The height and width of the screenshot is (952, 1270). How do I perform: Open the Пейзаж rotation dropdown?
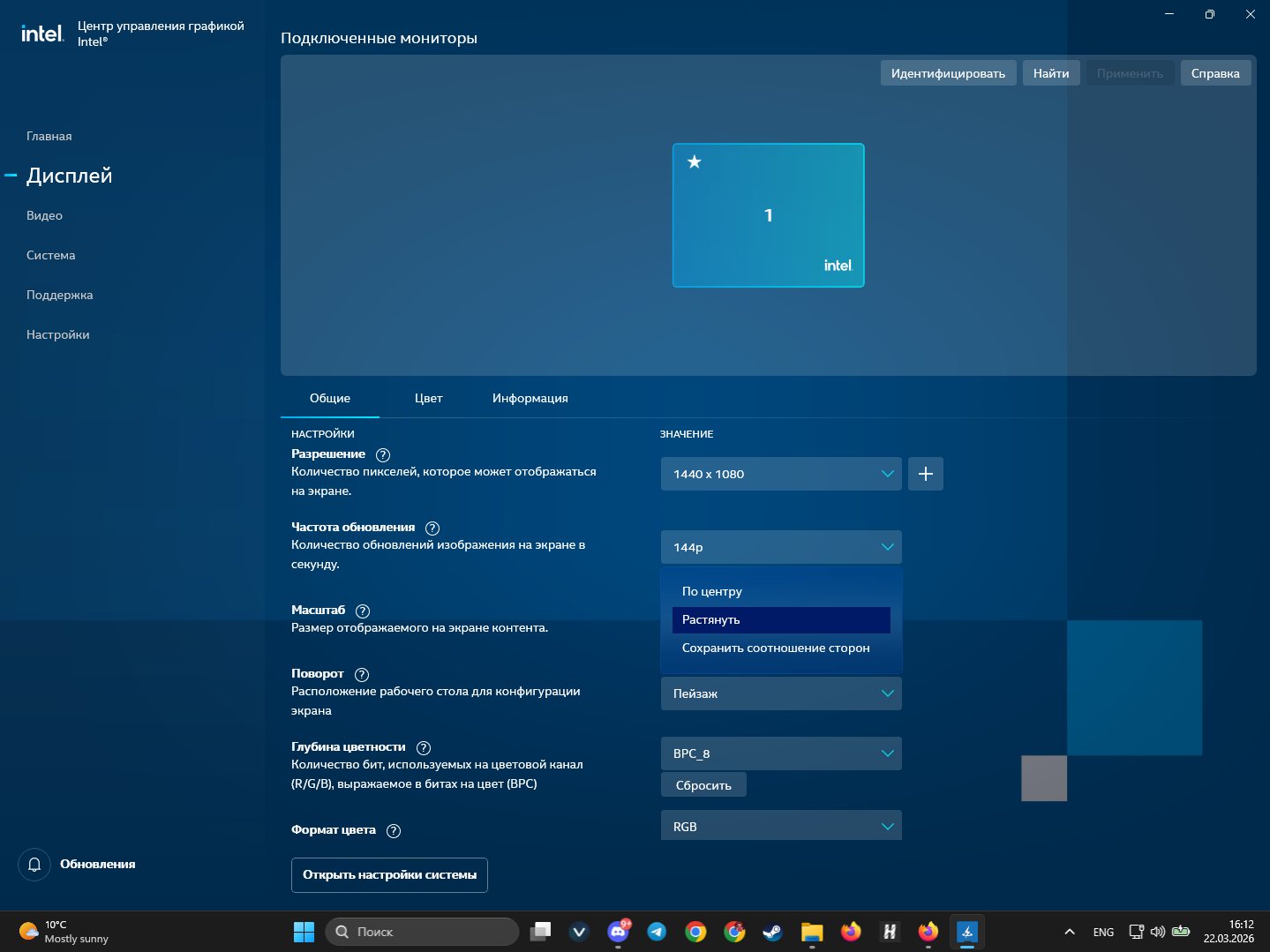pyautogui.click(x=780, y=693)
